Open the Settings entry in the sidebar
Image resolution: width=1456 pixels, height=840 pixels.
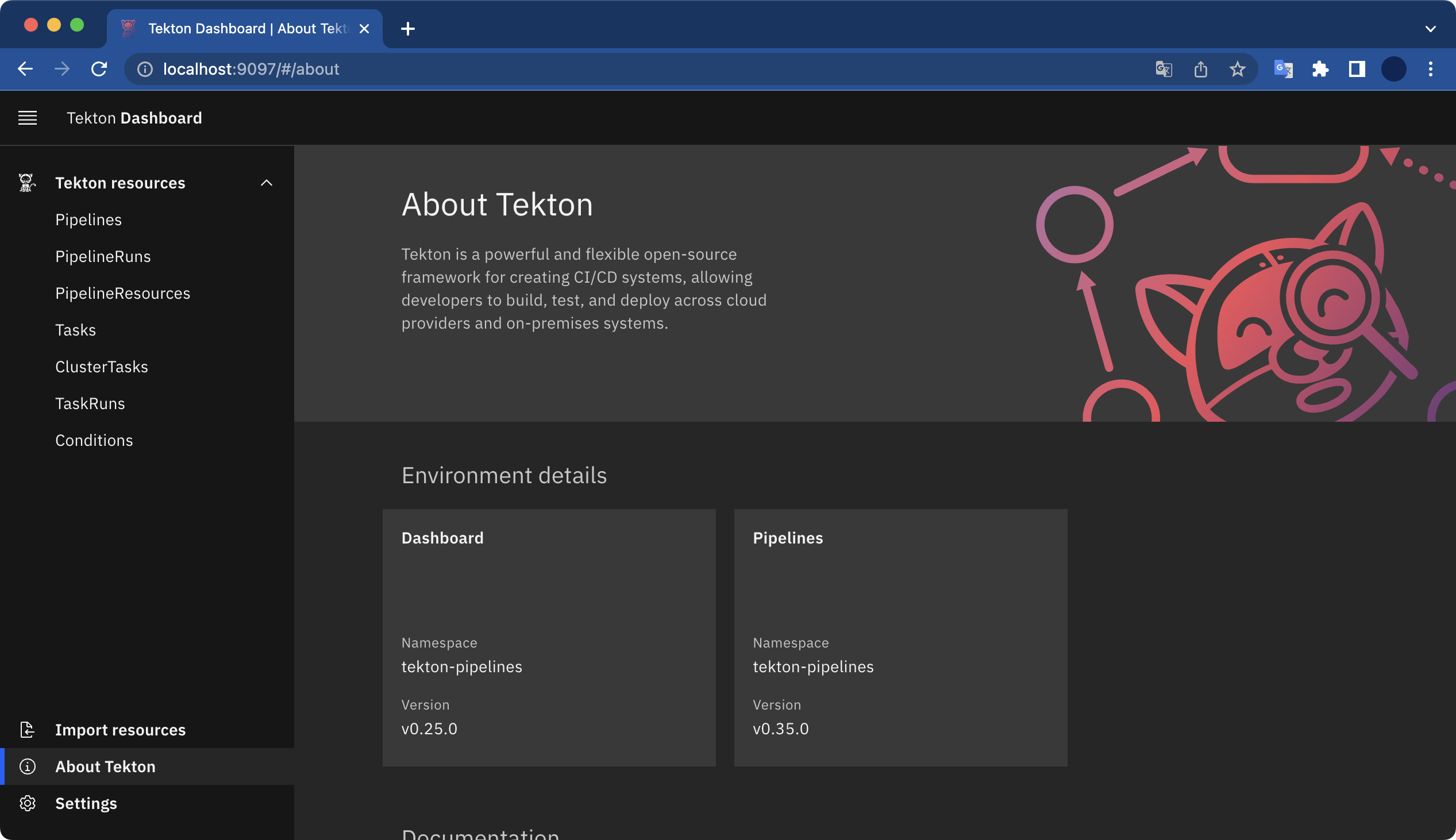pyautogui.click(x=86, y=803)
